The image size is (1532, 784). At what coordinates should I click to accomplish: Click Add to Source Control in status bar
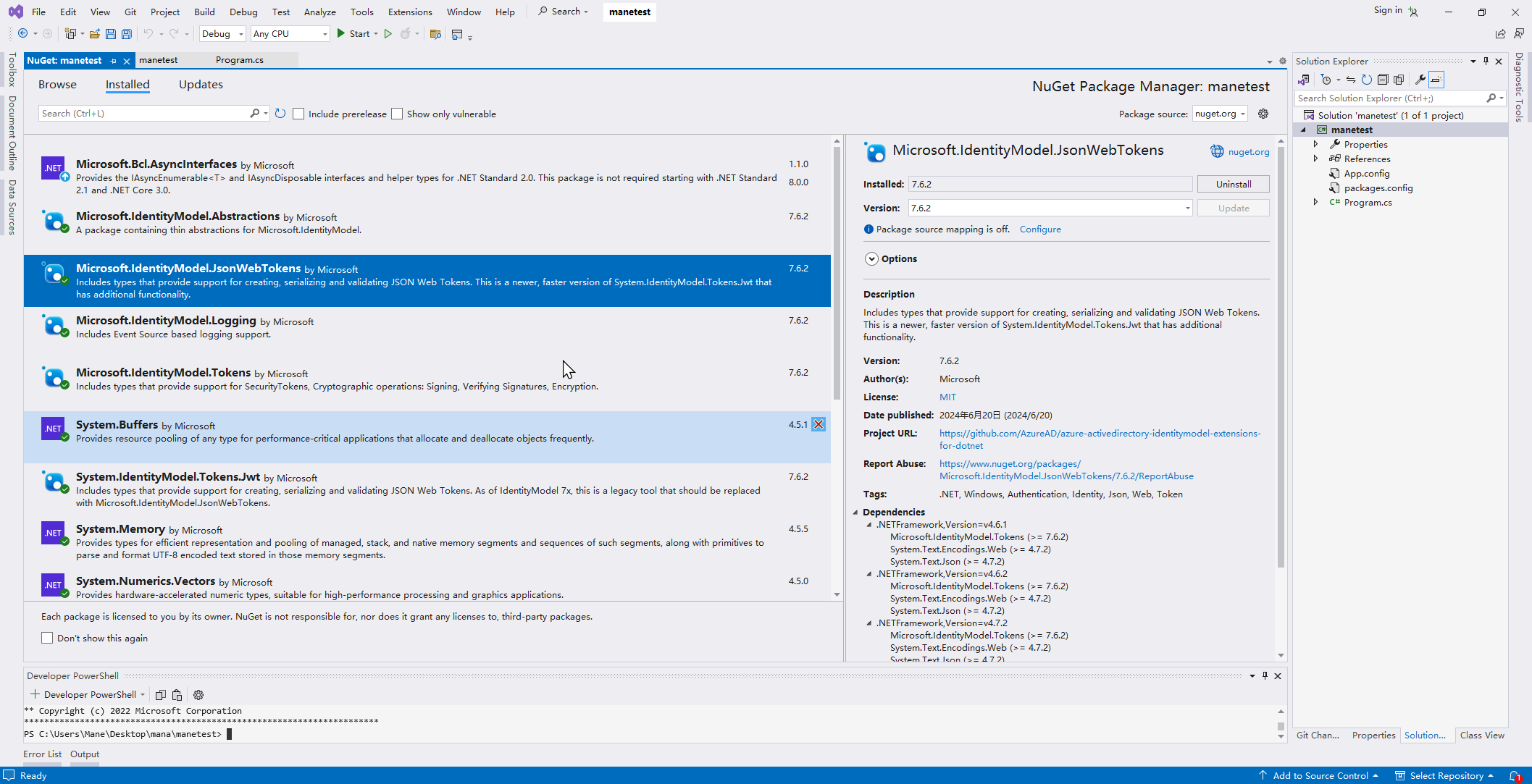1318,775
